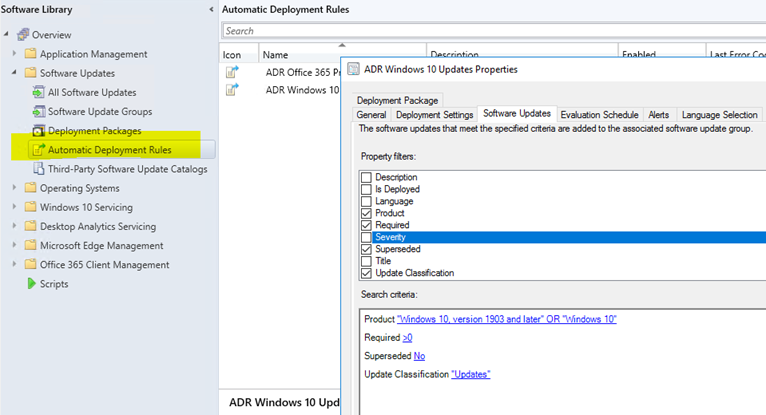Select Scripts in the tree
The width and height of the screenshot is (766, 415).
coord(54,284)
